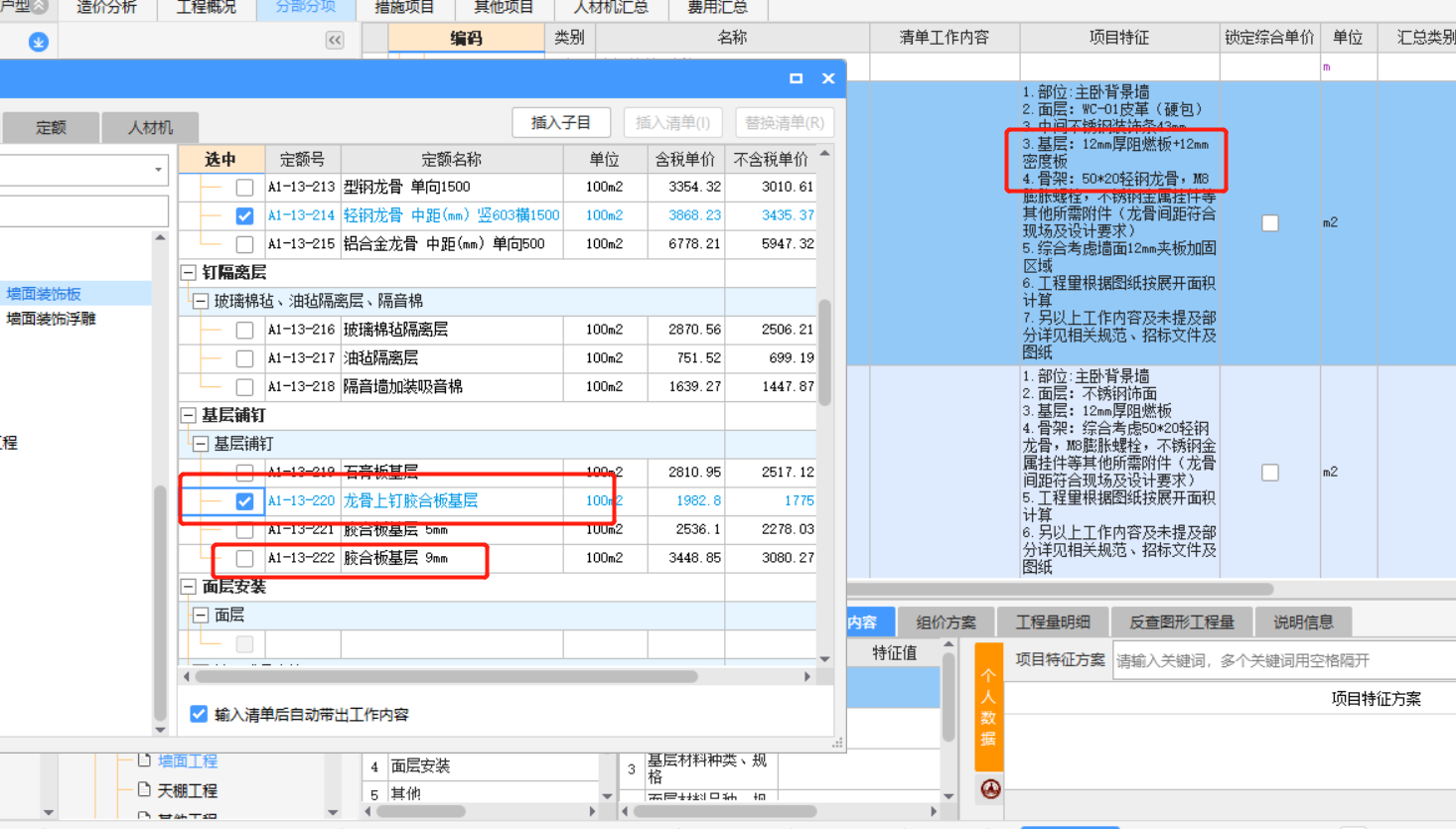Image resolution: width=1456 pixels, height=829 pixels.
Task: Toggle 锁定综合单价 checkbox in first highlighted row
Action: point(1270,223)
